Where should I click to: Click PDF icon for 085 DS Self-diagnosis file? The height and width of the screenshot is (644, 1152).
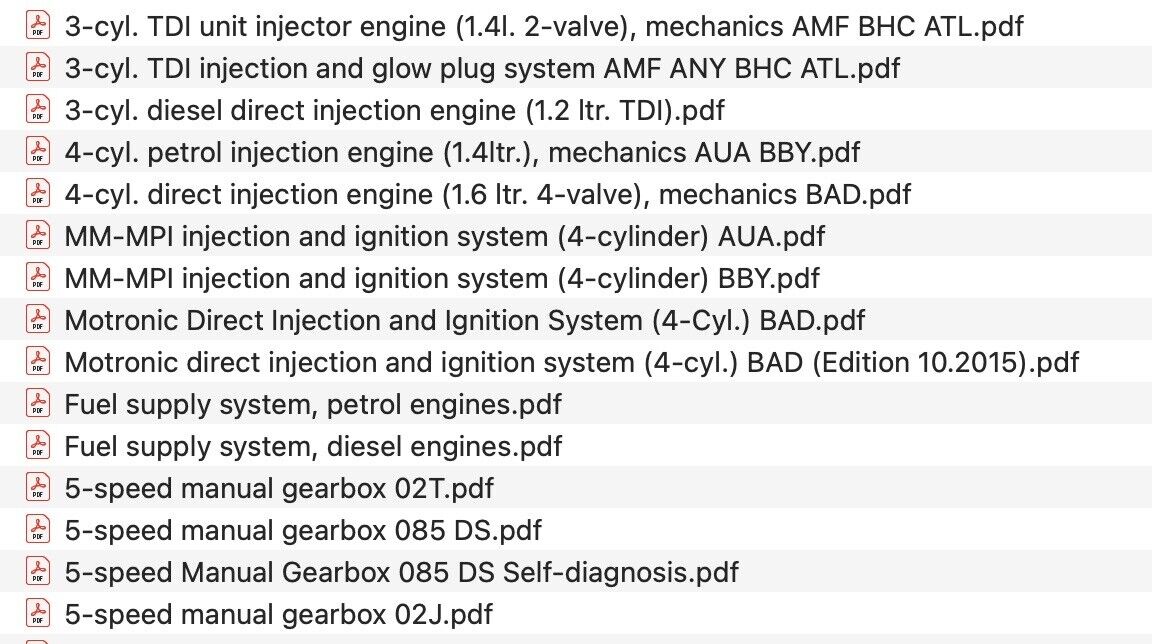point(37,572)
